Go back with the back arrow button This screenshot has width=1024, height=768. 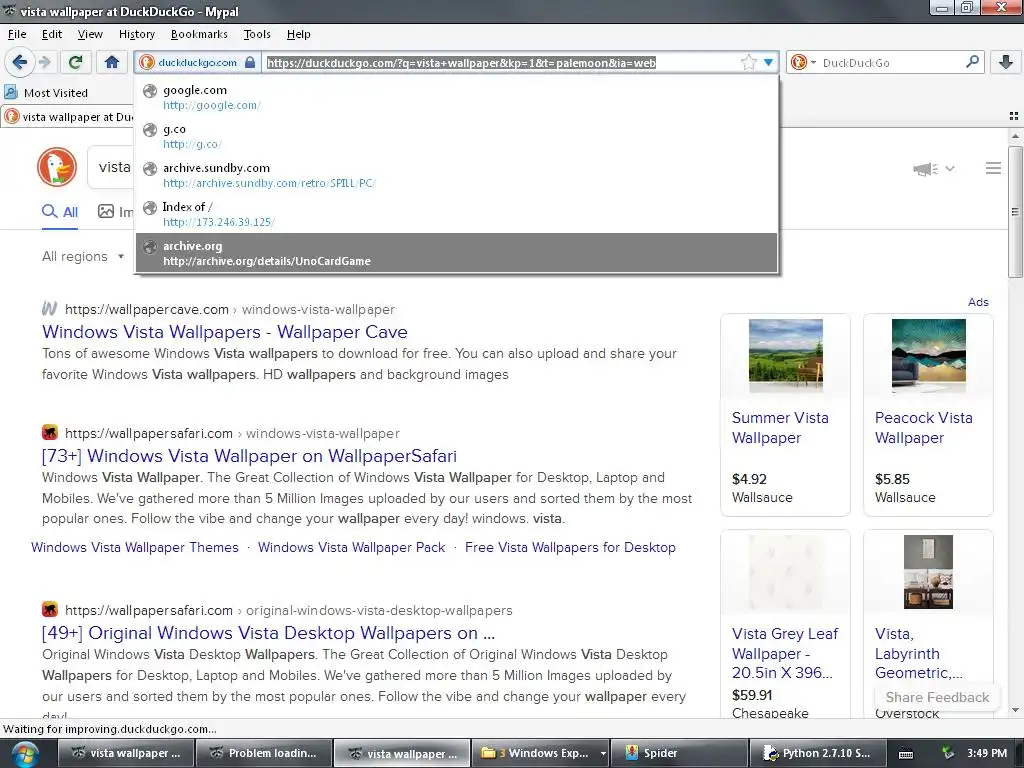20,62
